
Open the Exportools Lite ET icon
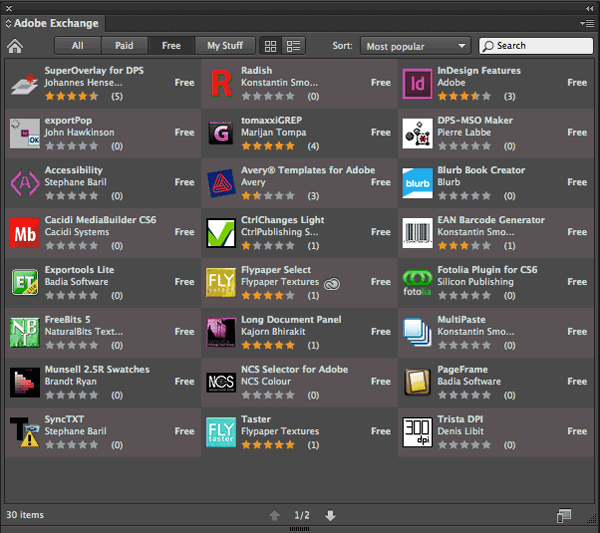[25, 282]
